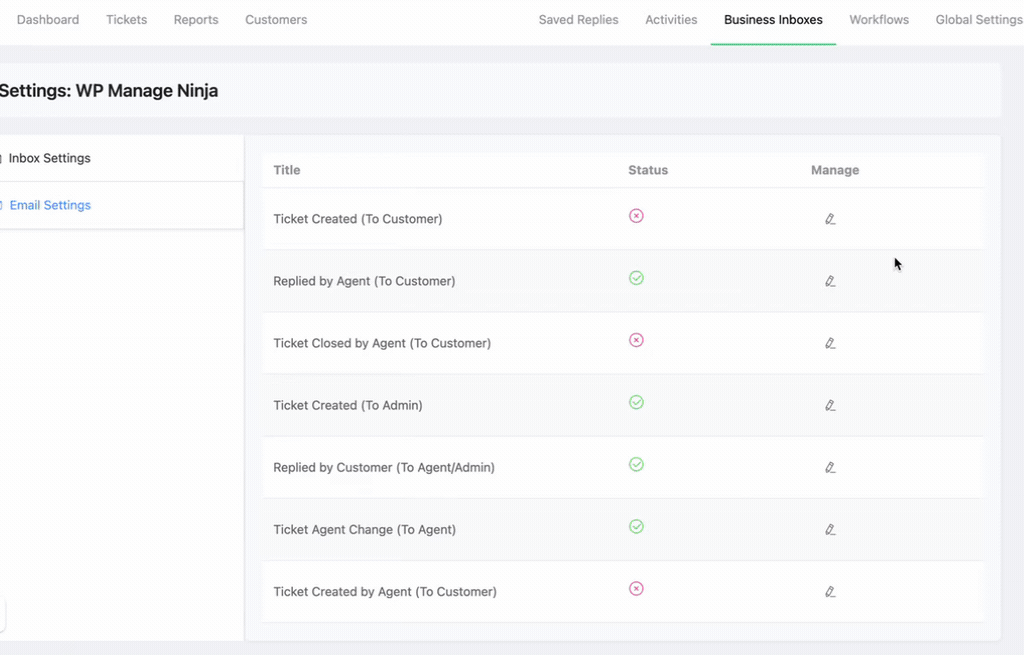Edit the Ticket Closed by Agent email

coord(830,343)
